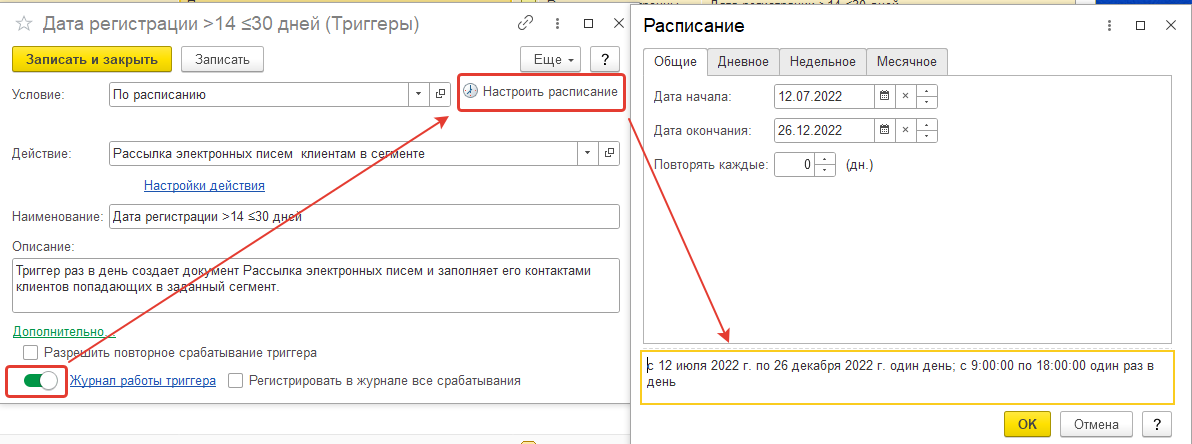Viewport: 1192px width, 444px height.
Task: Check Регистрировать в журнале все срабатывания
Action: click(235, 381)
